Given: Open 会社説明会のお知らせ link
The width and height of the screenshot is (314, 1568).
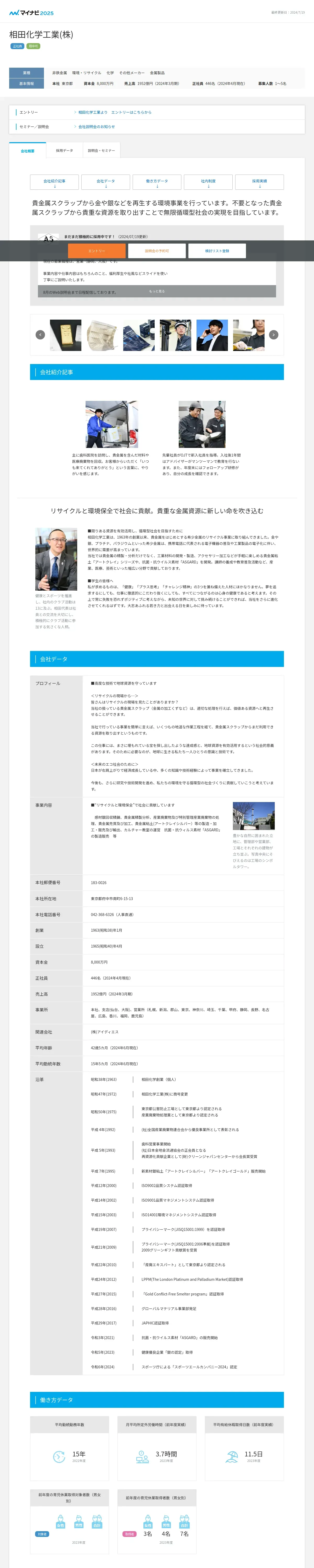Looking at the screenshot, I should pos(96,126).
